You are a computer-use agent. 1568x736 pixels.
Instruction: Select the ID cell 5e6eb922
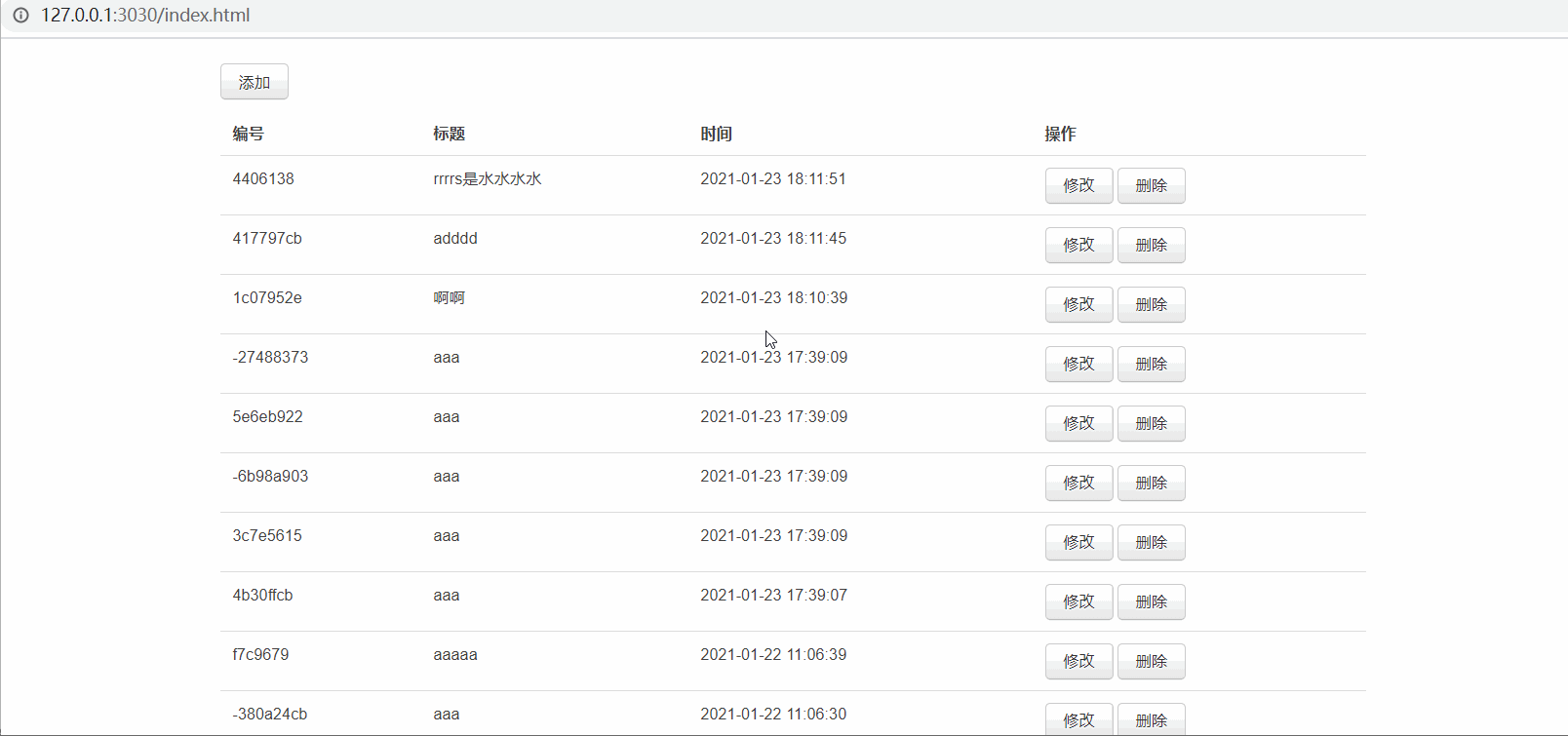[268, 417]
